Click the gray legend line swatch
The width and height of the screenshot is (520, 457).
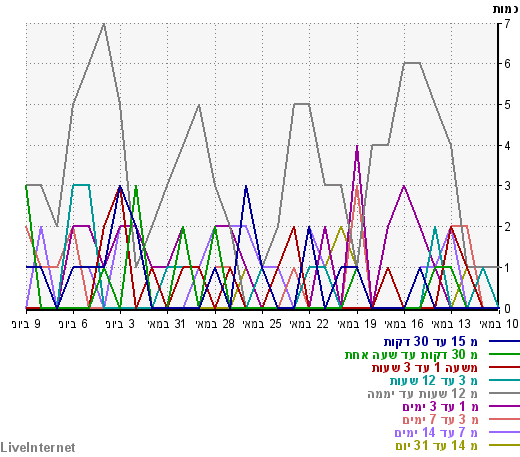(504, 393)
